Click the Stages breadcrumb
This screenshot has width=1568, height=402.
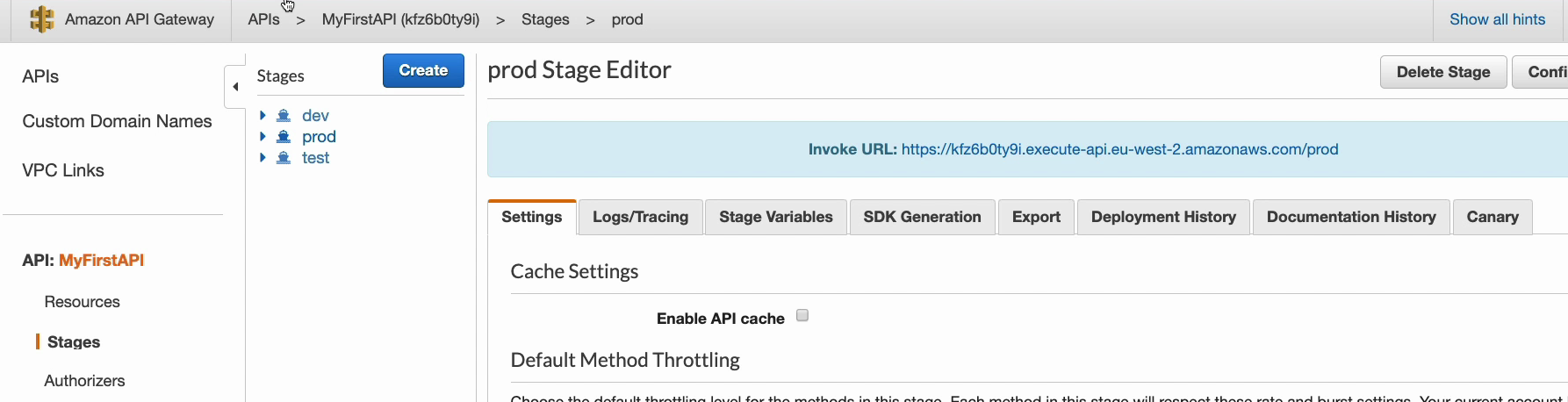pyautogui.click(x=545, y=19)
